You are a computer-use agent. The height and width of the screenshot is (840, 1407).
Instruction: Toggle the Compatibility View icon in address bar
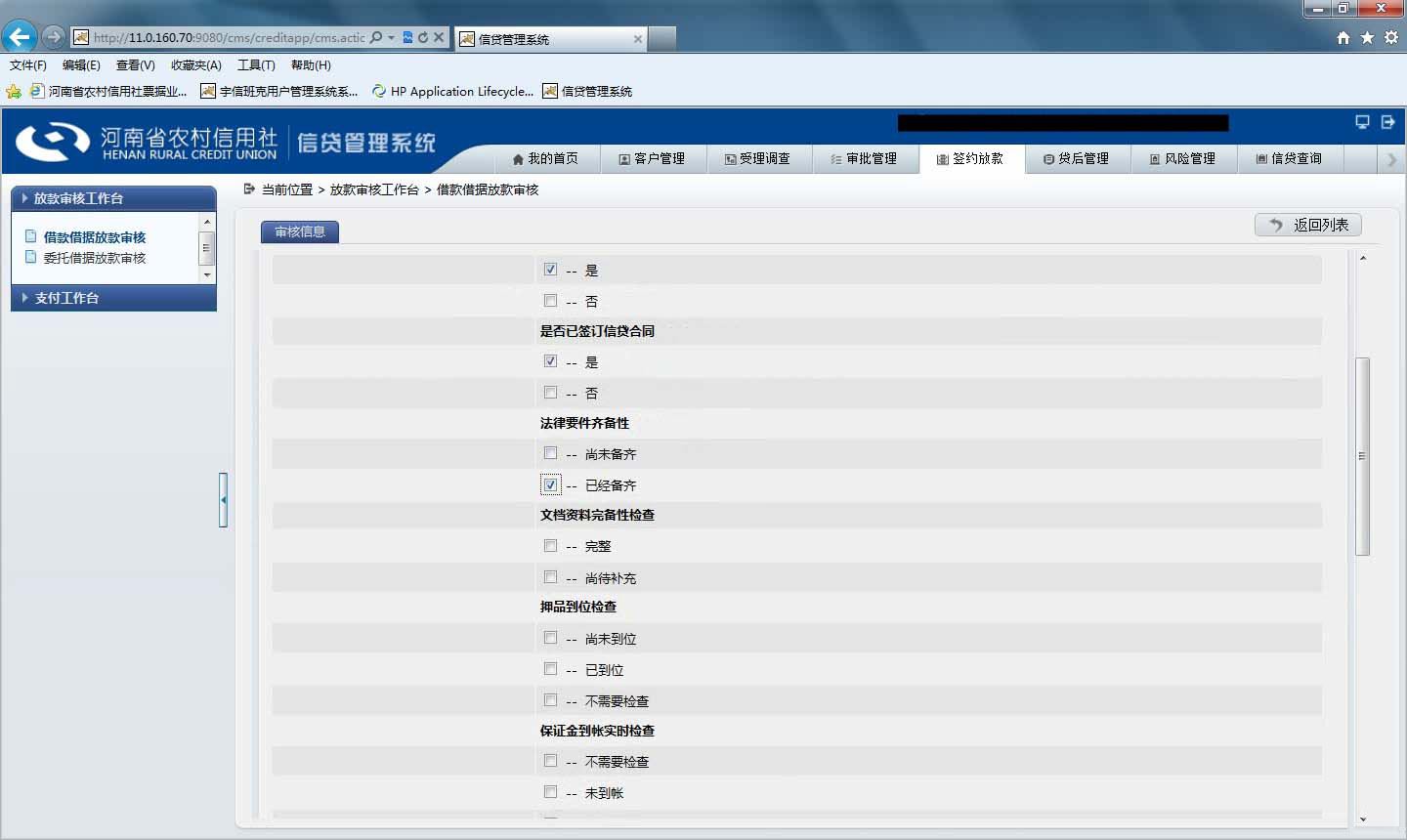(407, 37)
